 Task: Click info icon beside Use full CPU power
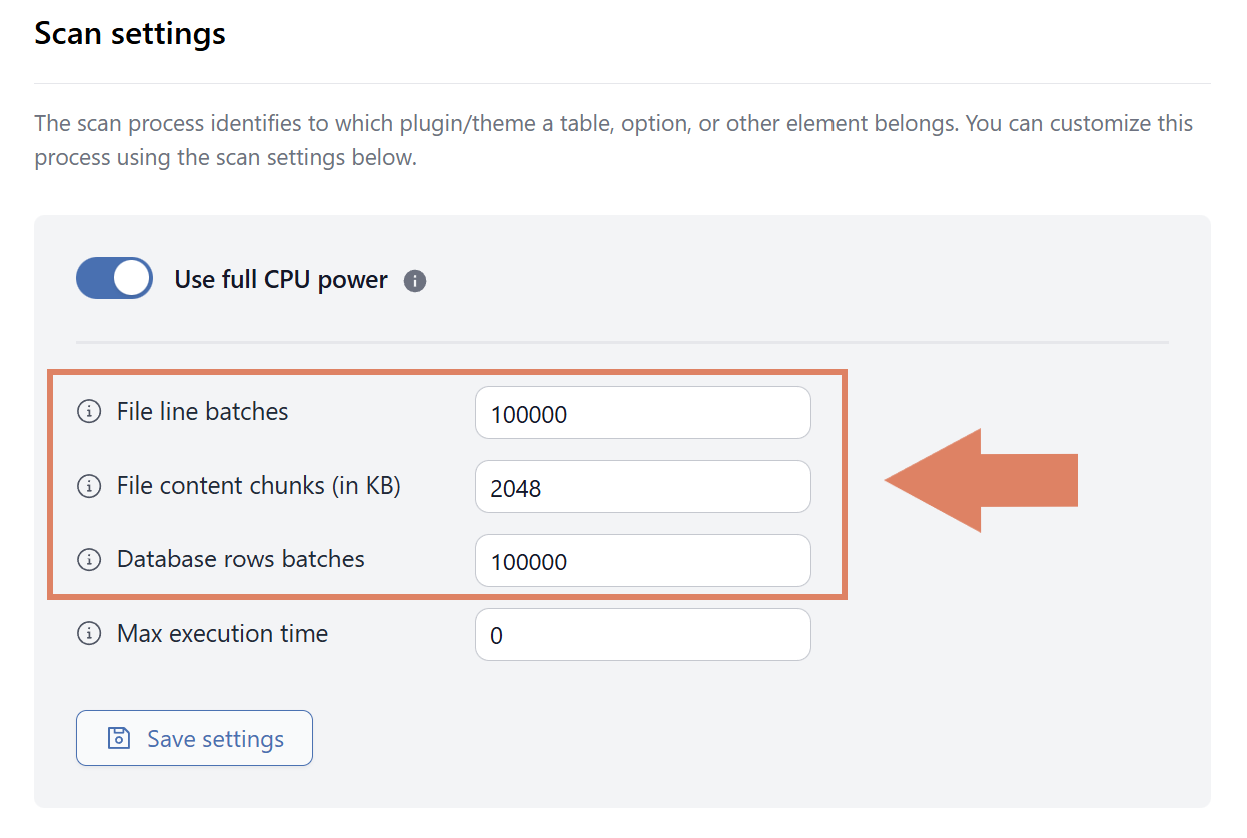415,281
